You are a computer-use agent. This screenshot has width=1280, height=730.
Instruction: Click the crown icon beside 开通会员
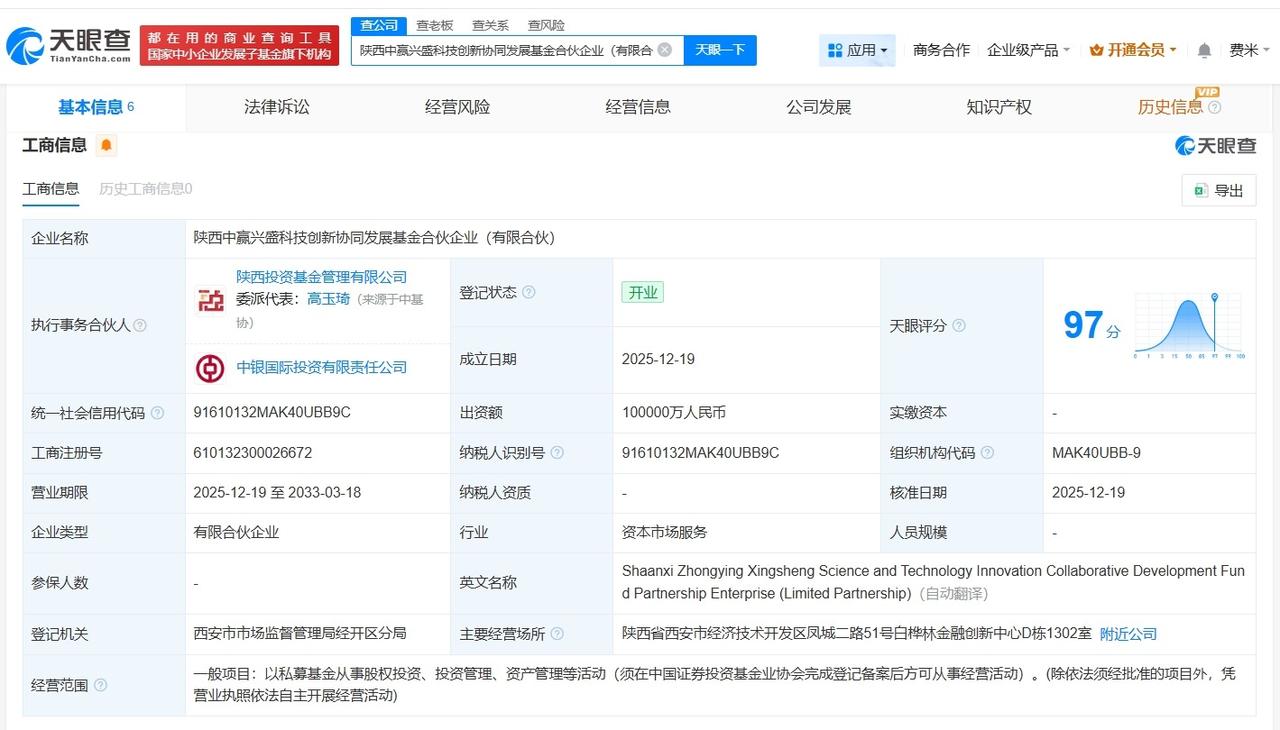pos(1096,49)
